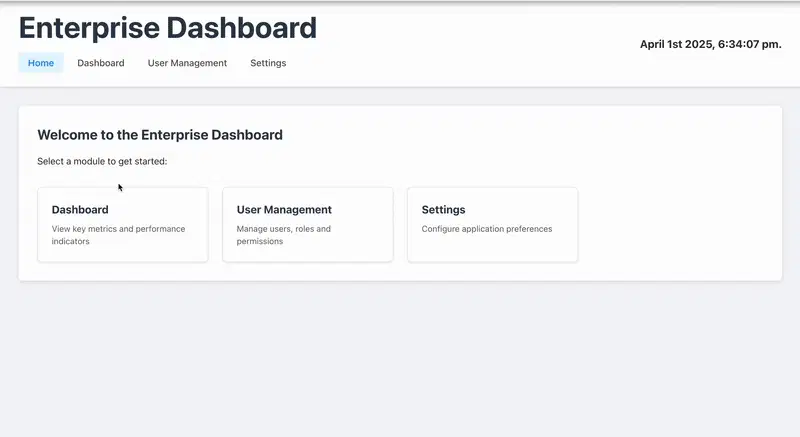
Task: Click 'Configure application preferences' description
Action: [487, 229]
